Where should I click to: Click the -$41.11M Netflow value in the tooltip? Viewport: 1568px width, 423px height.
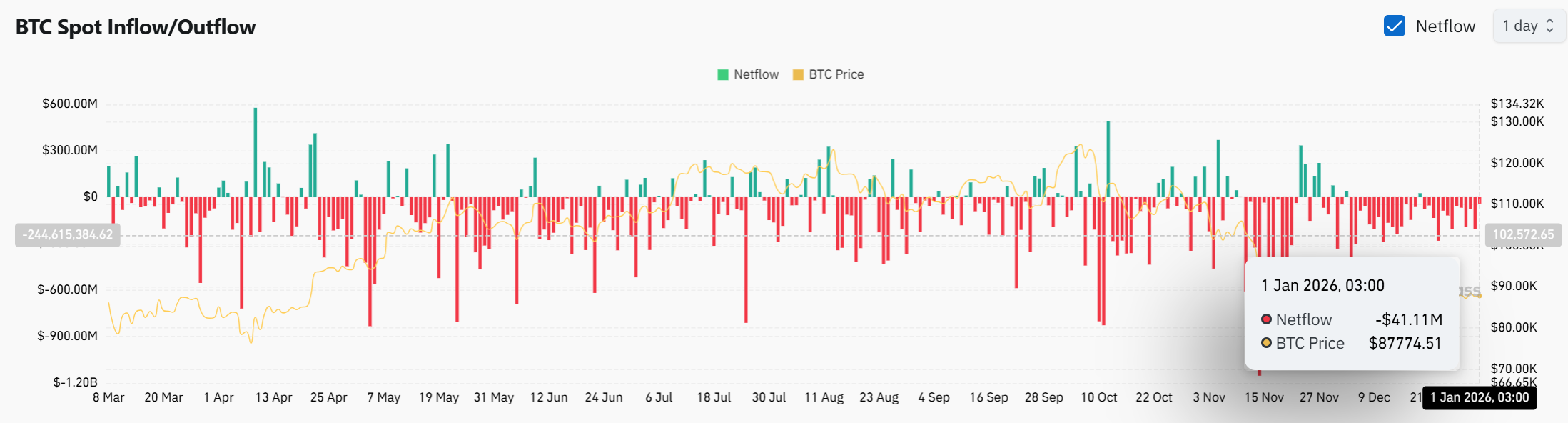click(1408, 319)
